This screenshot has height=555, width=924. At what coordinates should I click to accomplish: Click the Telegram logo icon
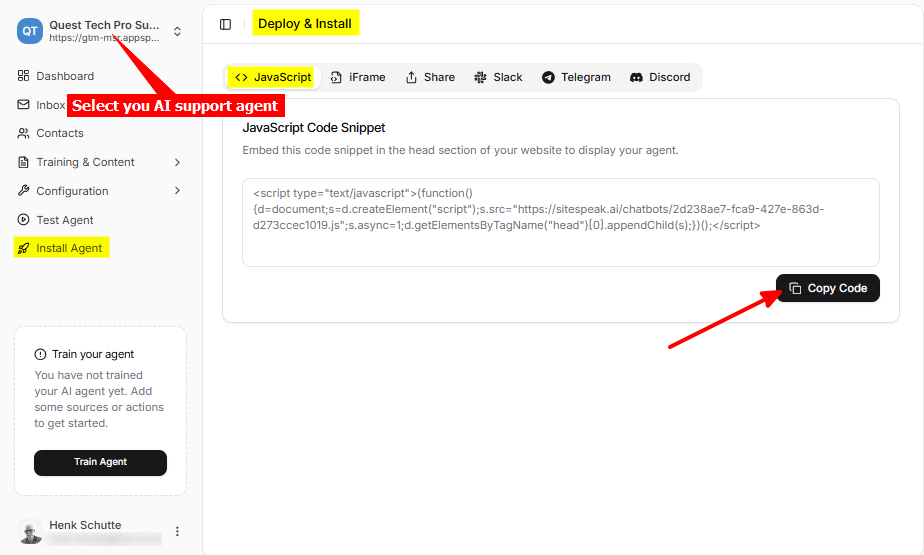(x=548, y=77)
